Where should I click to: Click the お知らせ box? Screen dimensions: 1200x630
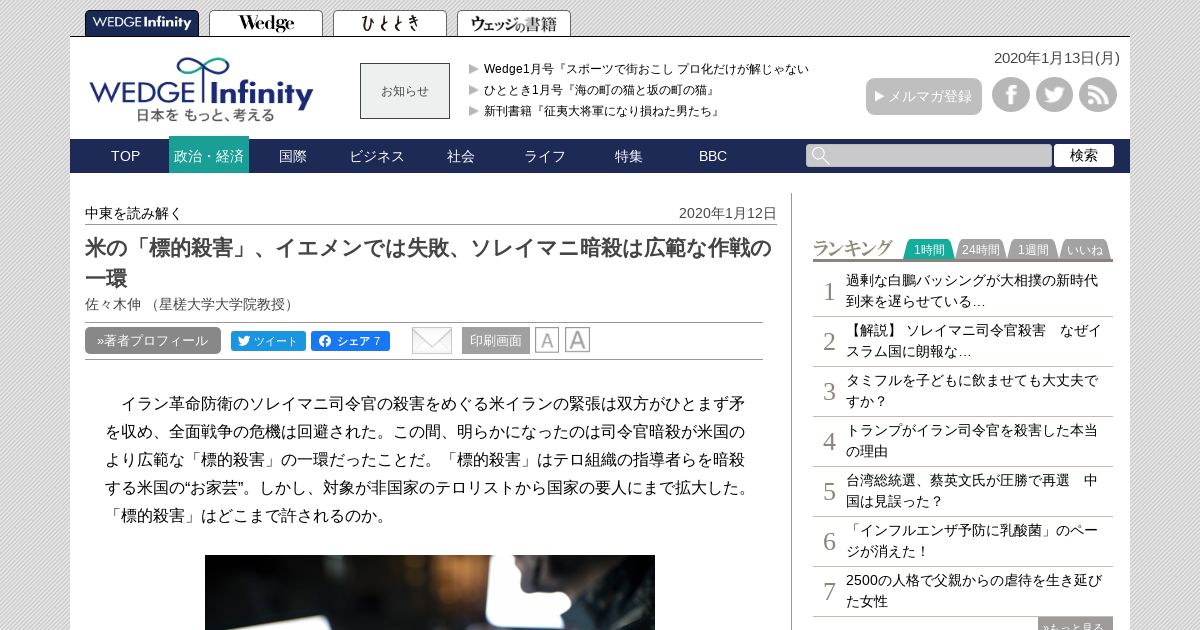pos(405,91)
